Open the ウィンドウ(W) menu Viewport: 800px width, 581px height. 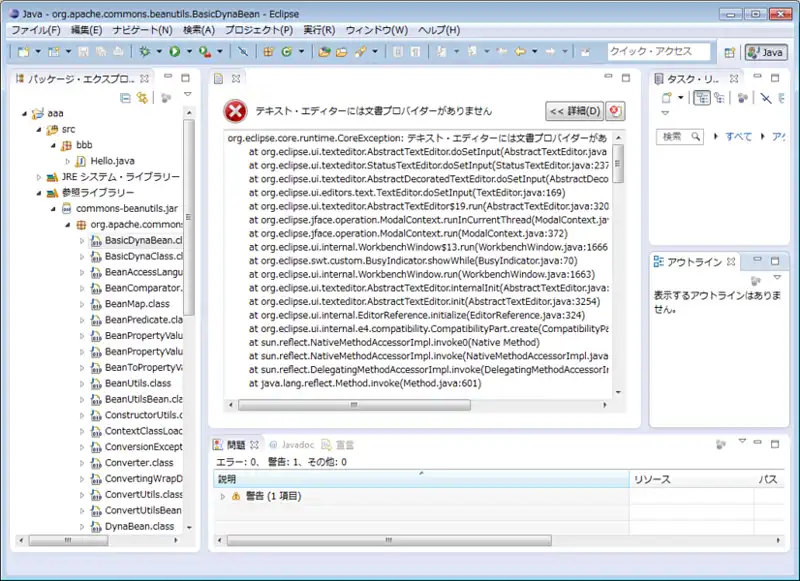(x=377, y=30)
